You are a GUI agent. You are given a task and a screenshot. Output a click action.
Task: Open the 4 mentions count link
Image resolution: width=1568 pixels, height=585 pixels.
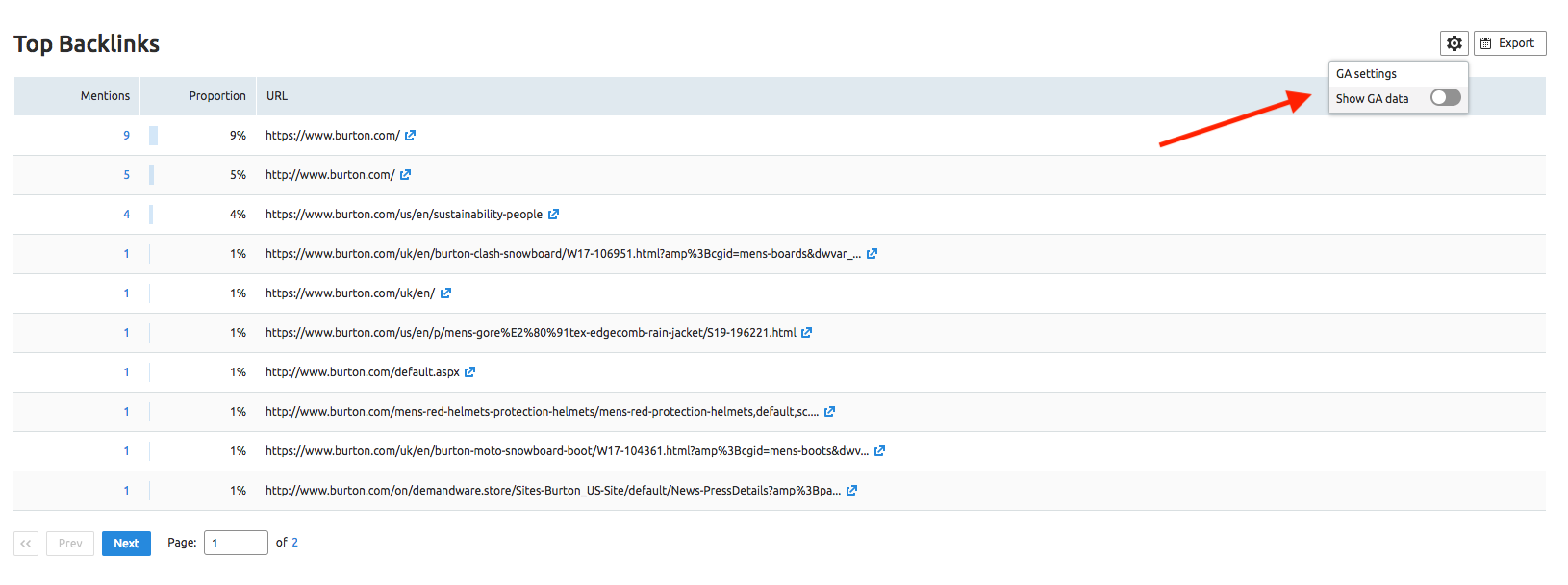point(126,215)
